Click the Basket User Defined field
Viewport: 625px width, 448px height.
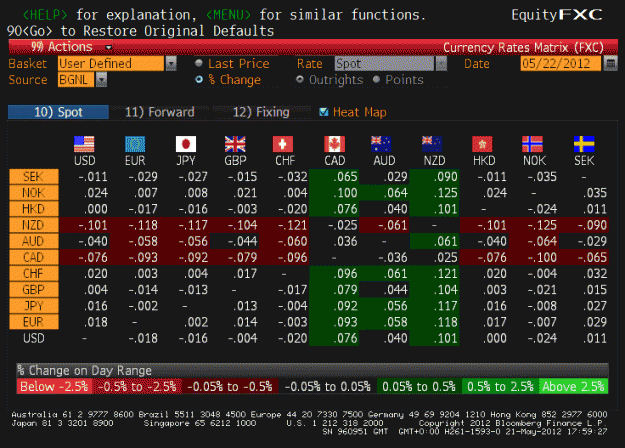(x=111, y=63)
